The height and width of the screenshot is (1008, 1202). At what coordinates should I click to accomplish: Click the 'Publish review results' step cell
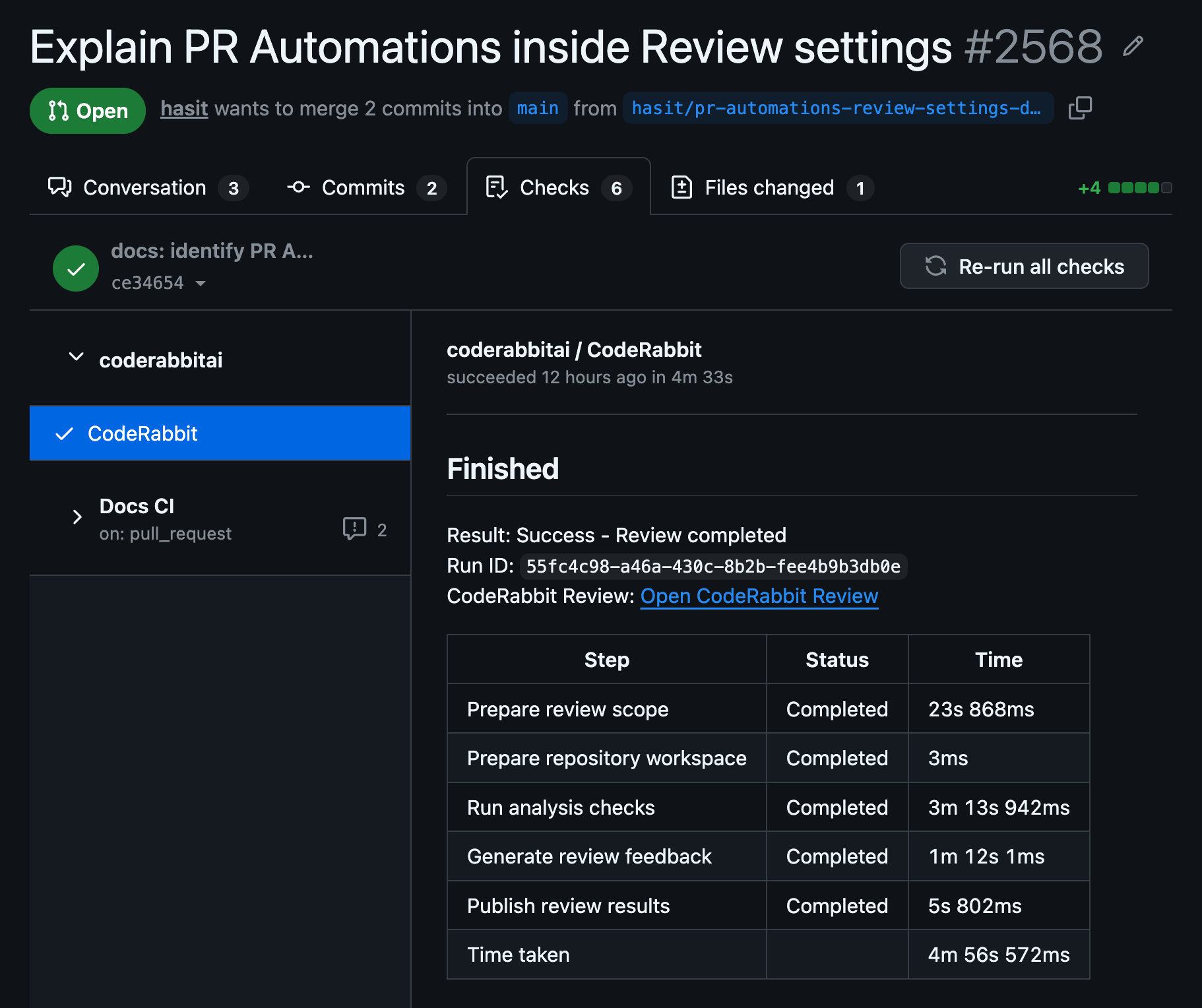[x=606, y=906]
